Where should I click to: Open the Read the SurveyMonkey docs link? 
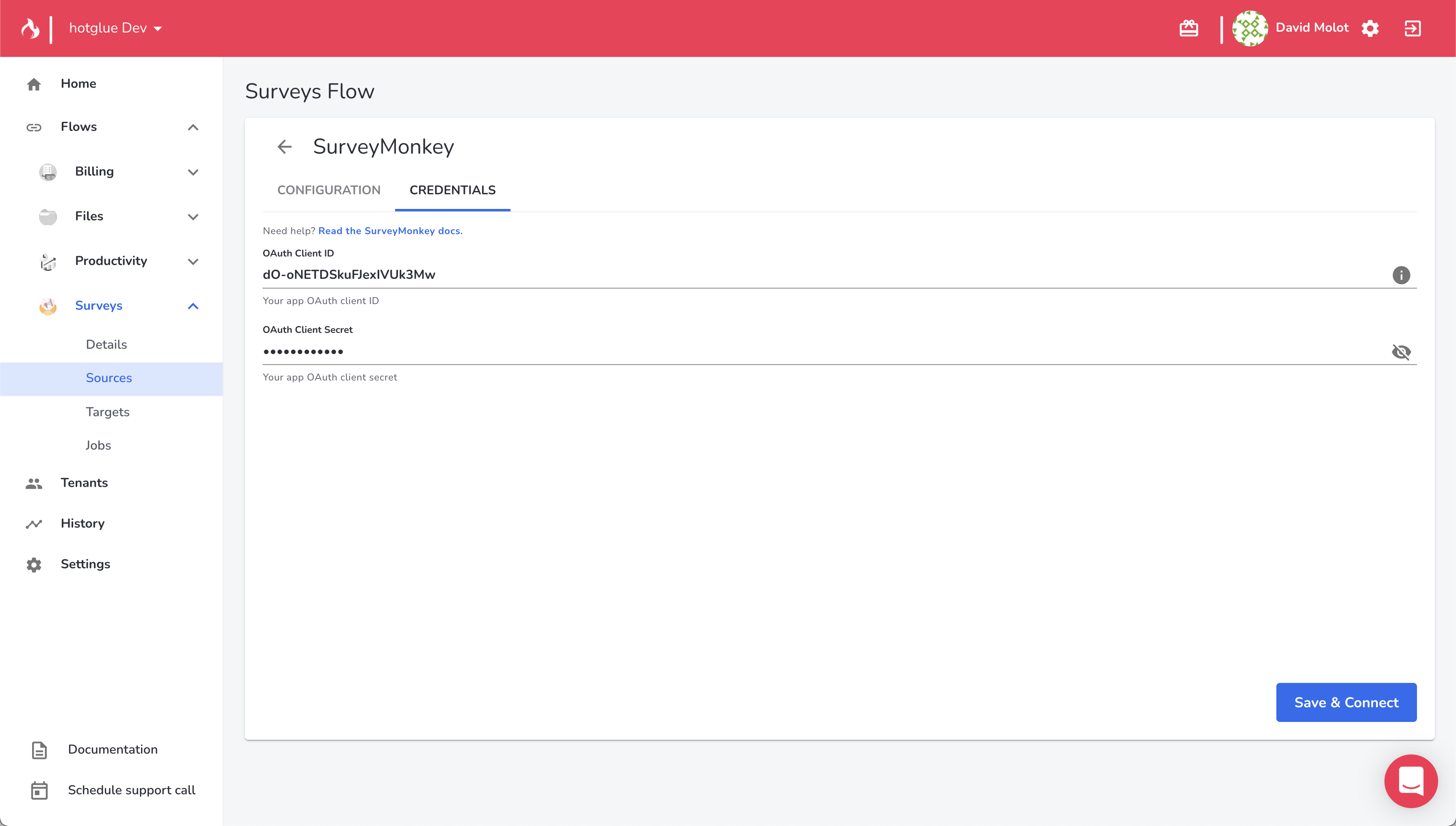pyautogui.click(x=390, y=231)
